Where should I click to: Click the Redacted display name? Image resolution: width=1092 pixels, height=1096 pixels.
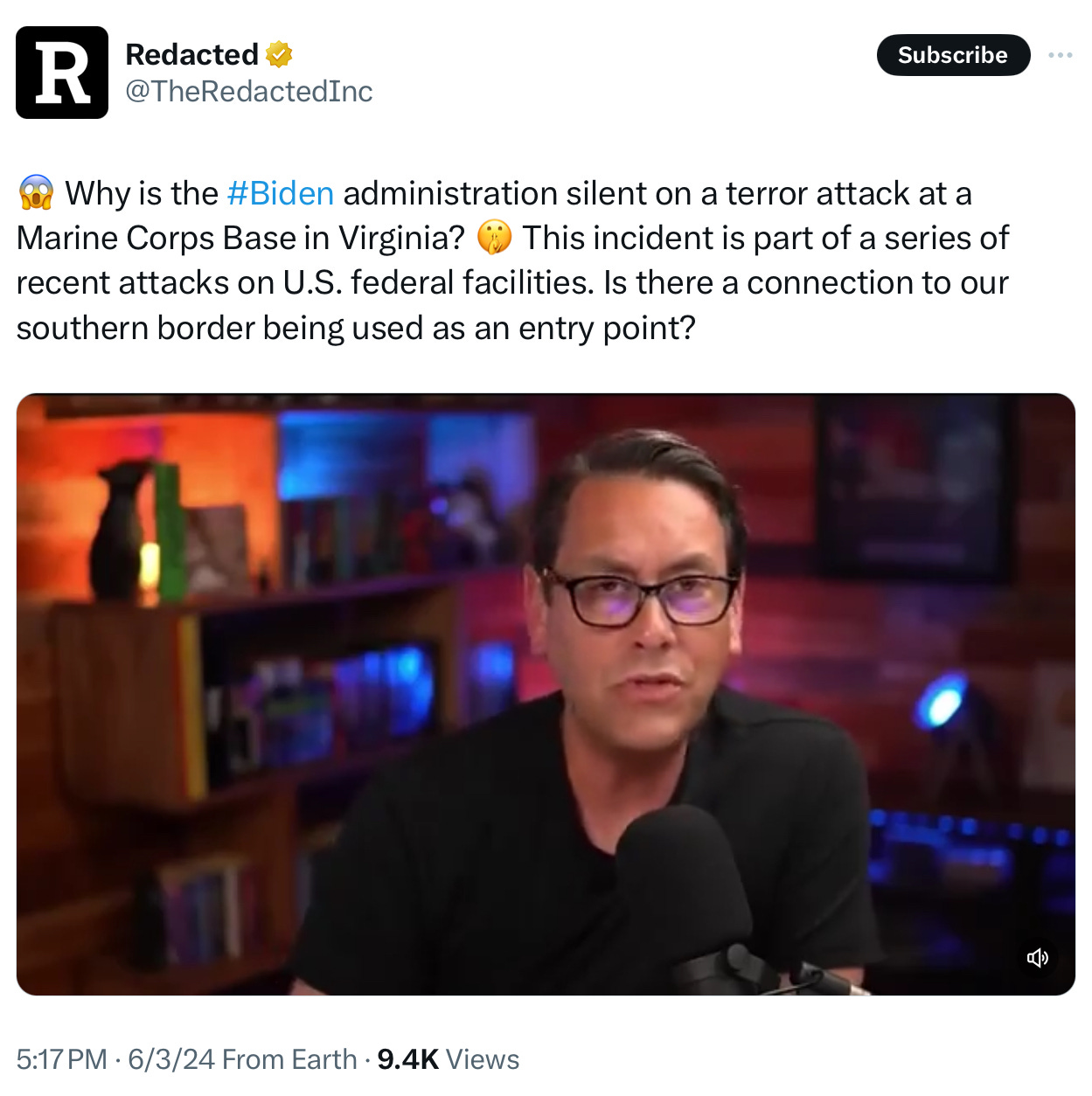pyautogui.click(x=191, y=54)
